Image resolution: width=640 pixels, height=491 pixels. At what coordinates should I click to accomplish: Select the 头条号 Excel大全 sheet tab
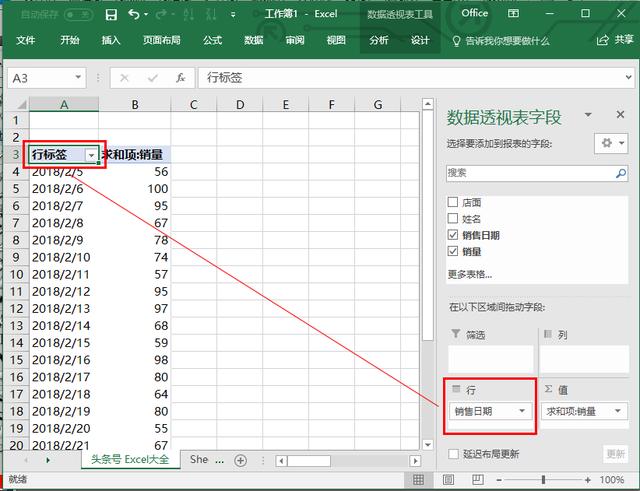pos(130,460)
